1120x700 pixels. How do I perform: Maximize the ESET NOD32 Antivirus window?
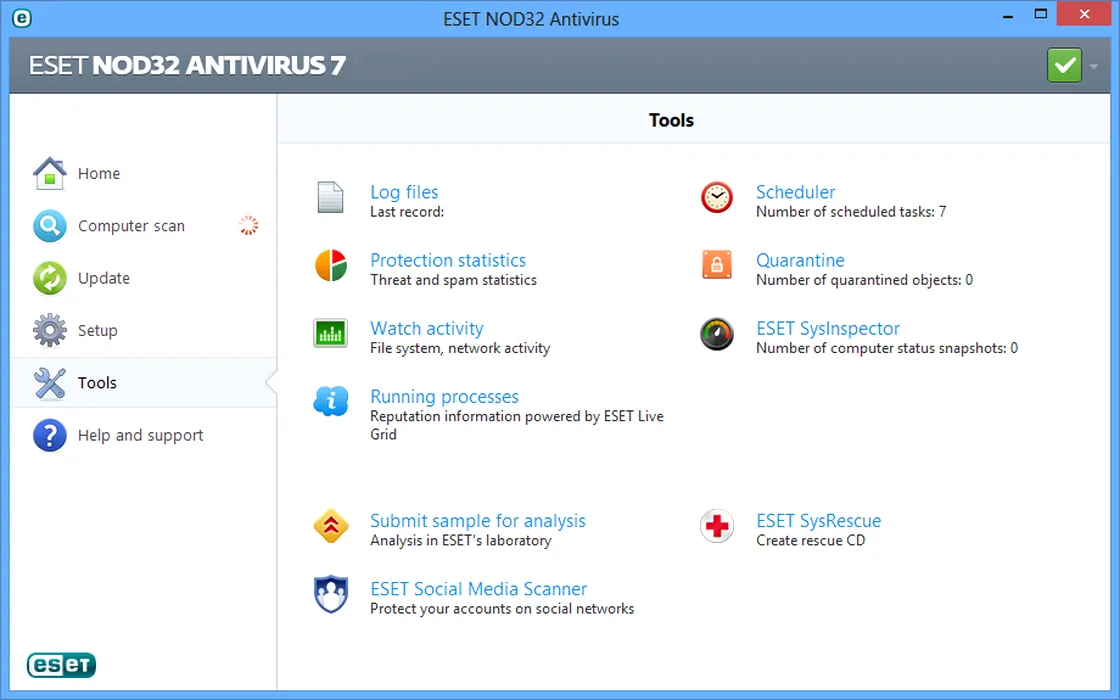coord(1041,14)
